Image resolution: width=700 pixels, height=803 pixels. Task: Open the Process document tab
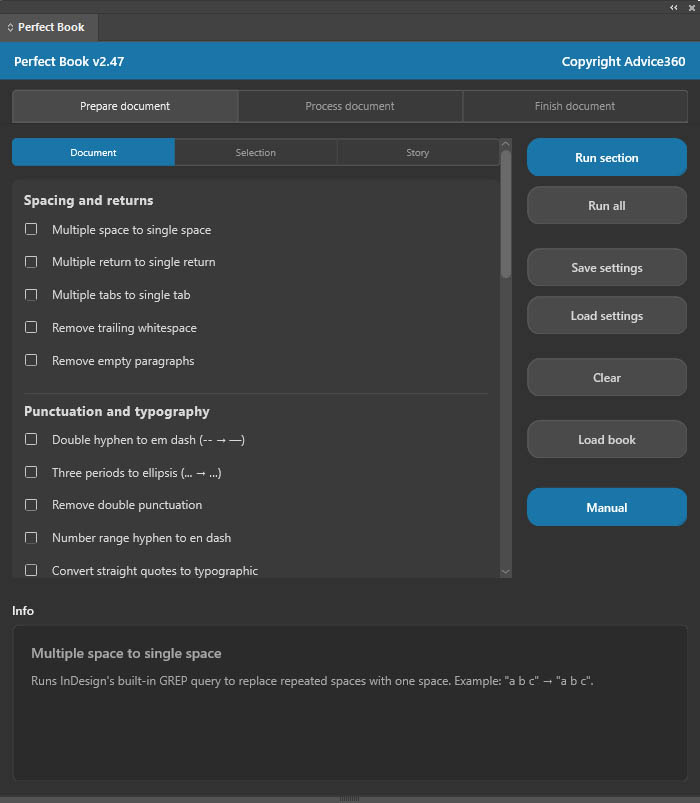(x=350, y=106)
